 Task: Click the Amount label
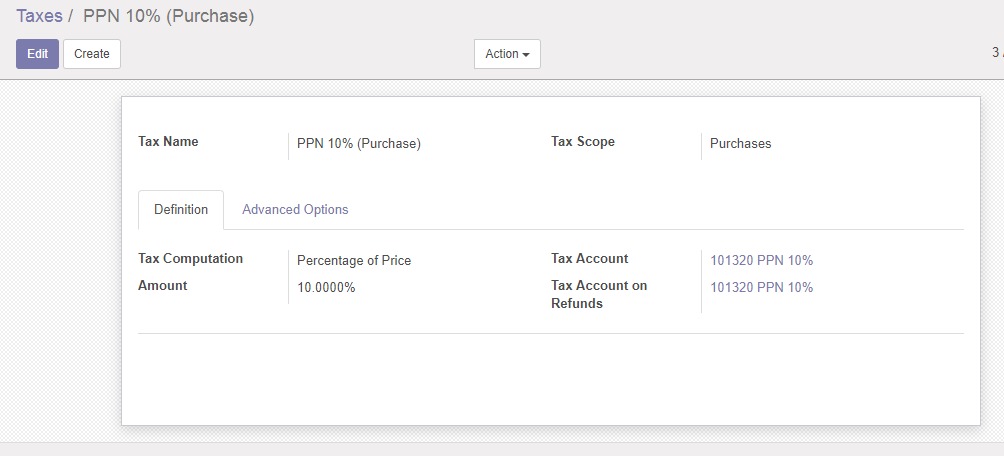[163, 286]
